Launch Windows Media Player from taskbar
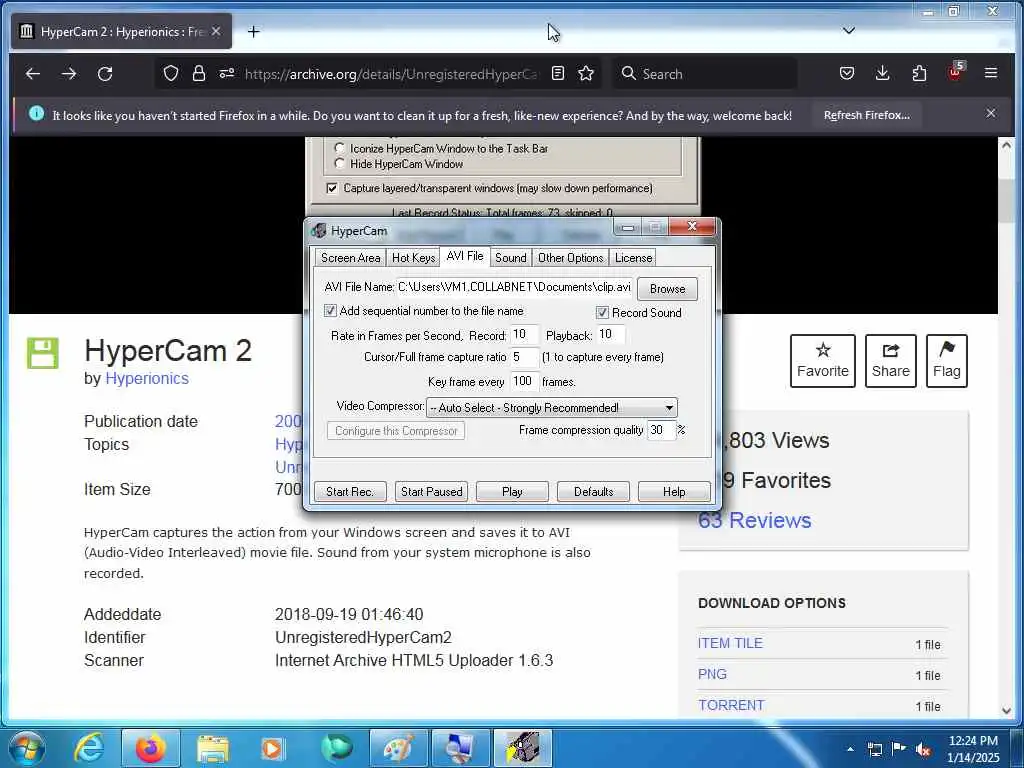Viewport: 1024px width, 768px height. coord(272,749)
